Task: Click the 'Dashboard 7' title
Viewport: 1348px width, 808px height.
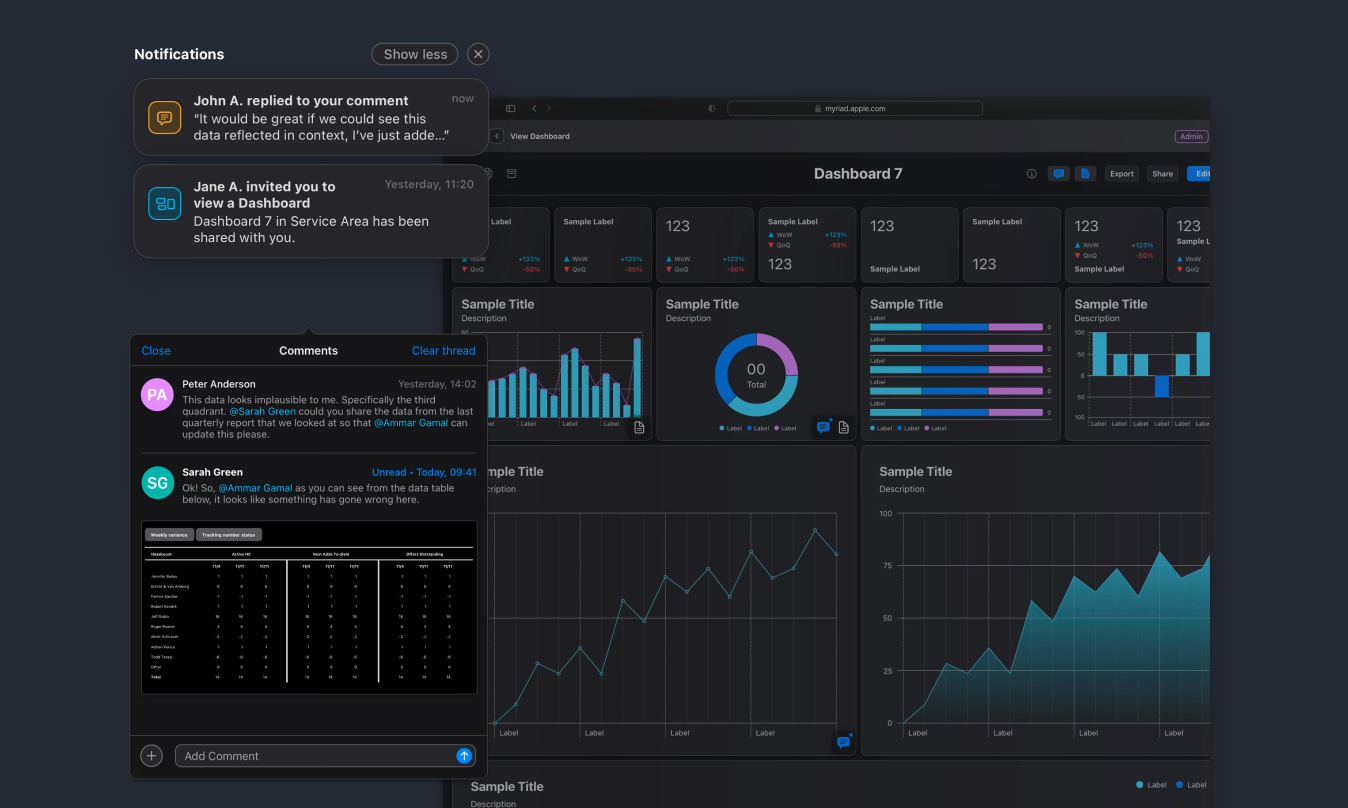Action: [858, 174]
